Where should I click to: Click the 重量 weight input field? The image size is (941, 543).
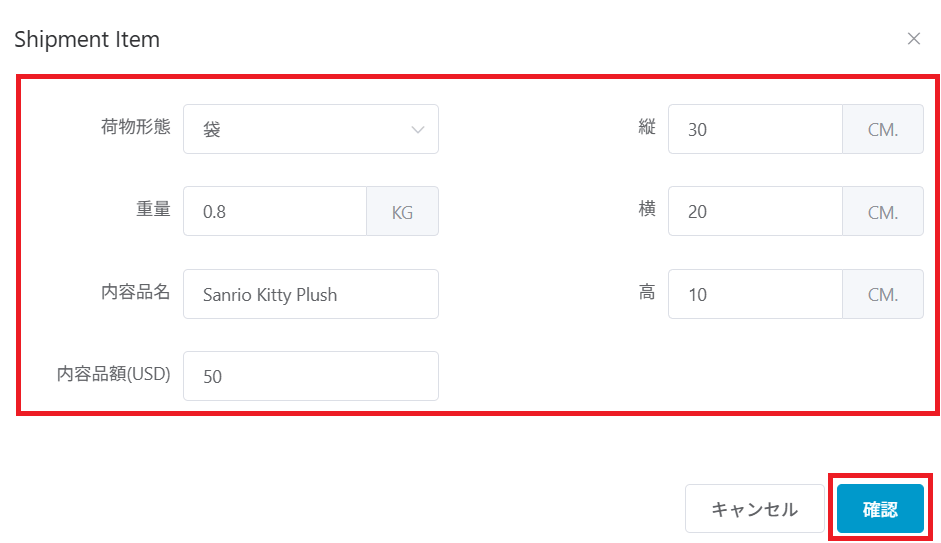[x=275, y=212]
